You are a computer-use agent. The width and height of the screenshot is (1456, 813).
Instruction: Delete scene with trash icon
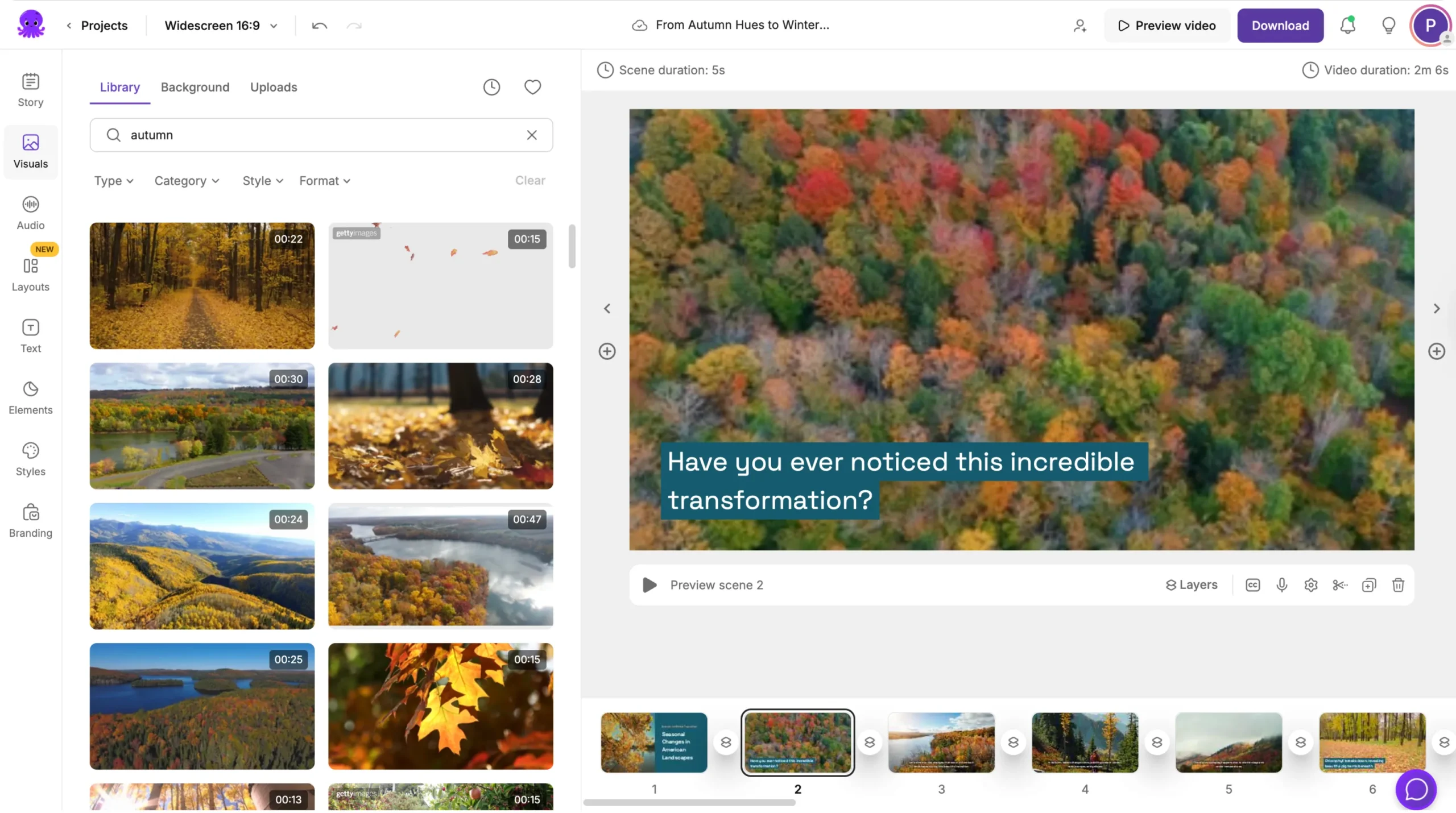1398,585
